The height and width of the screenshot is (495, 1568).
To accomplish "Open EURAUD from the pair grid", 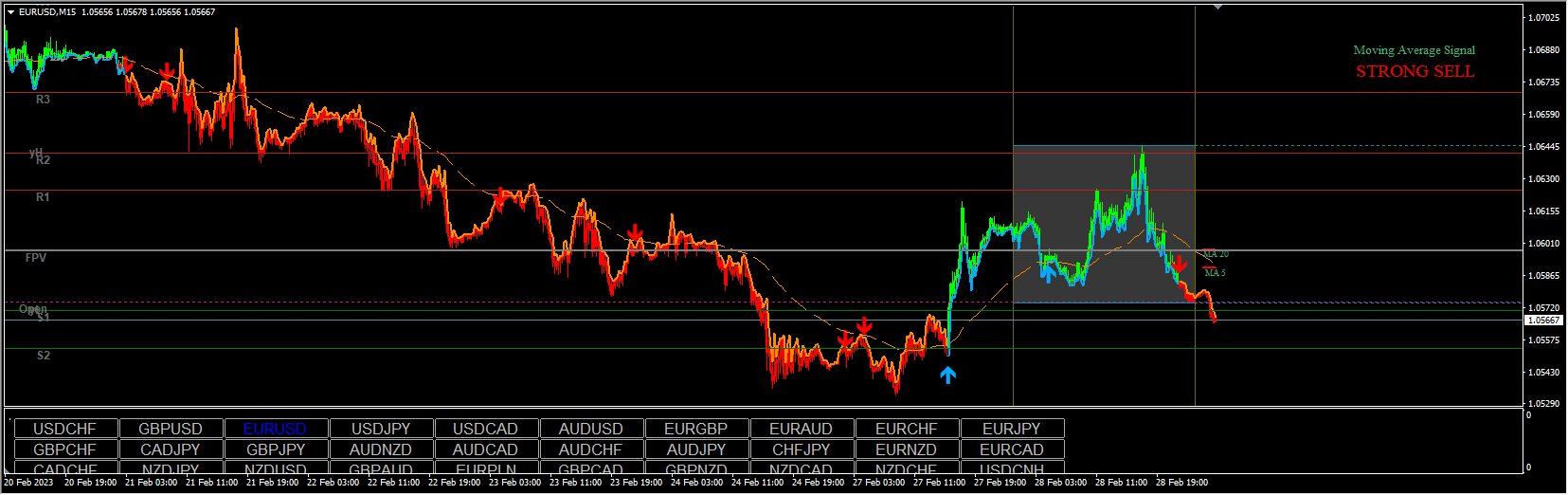I will pyautogui.click(x=802, y=429).
